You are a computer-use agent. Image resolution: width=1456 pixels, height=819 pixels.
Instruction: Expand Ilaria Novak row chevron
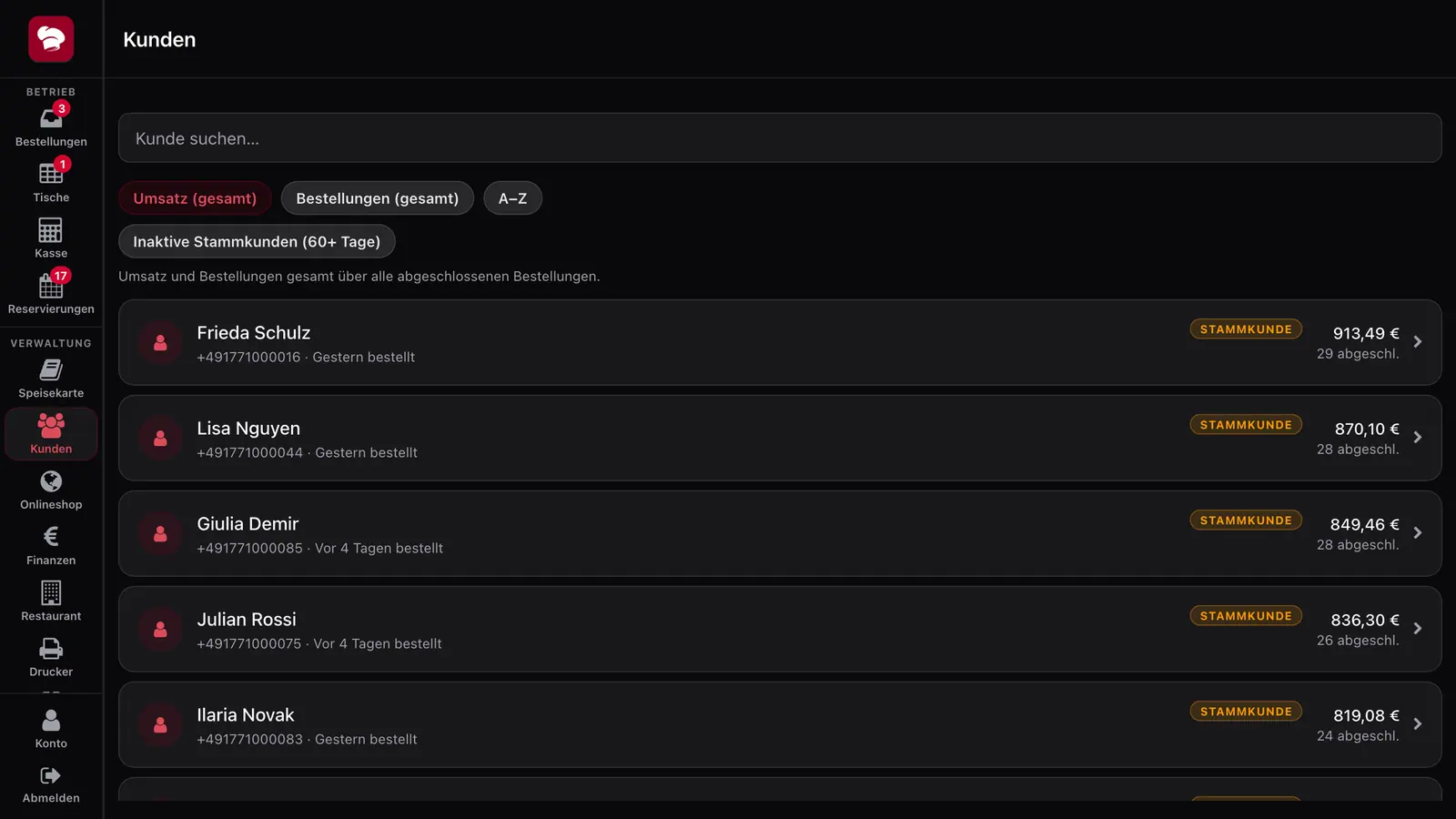pos(1418,724)
